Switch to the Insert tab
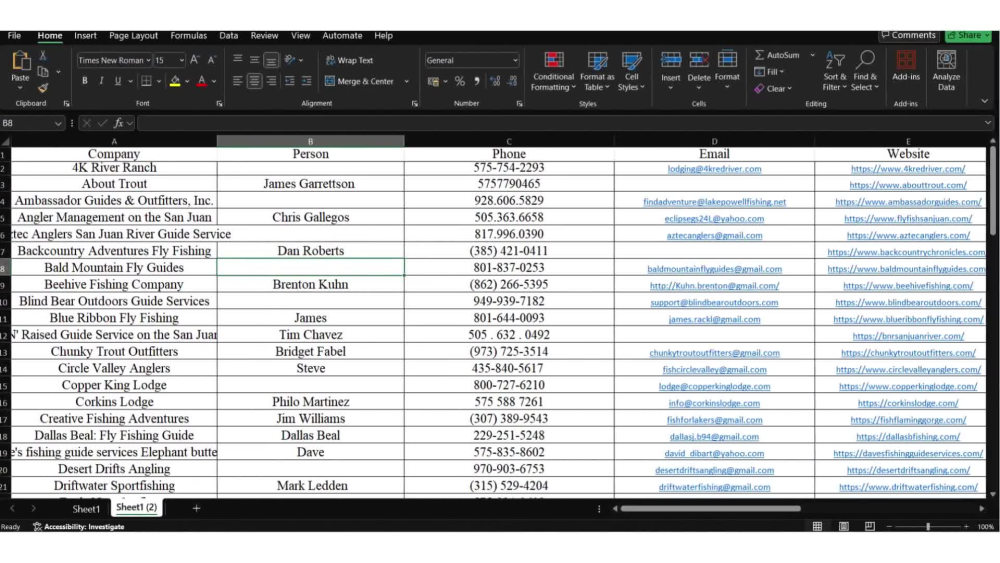The height and width of the screenshot is (563, 1000). tap(85, 36)
